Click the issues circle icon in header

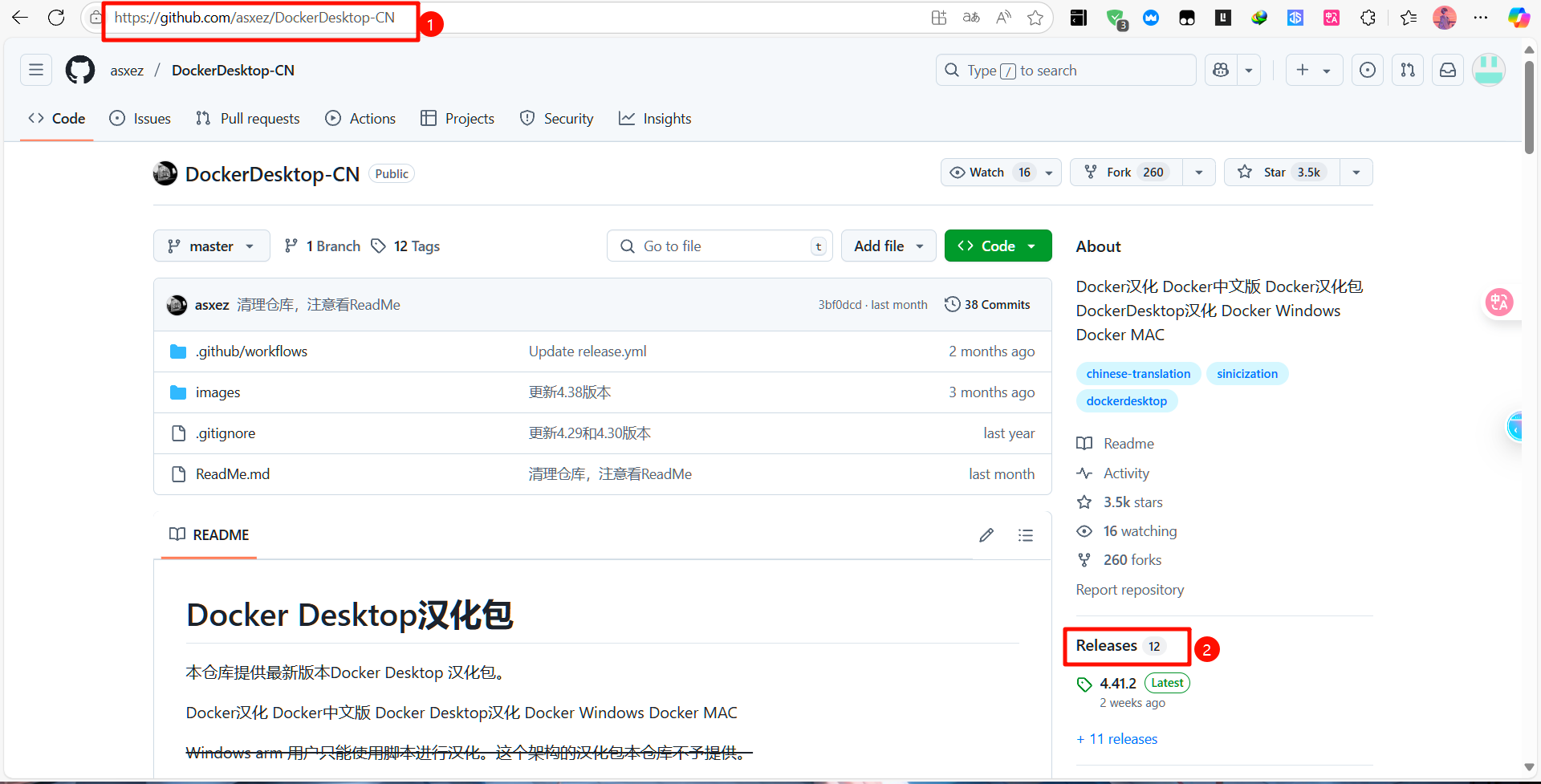[1368, 71]
